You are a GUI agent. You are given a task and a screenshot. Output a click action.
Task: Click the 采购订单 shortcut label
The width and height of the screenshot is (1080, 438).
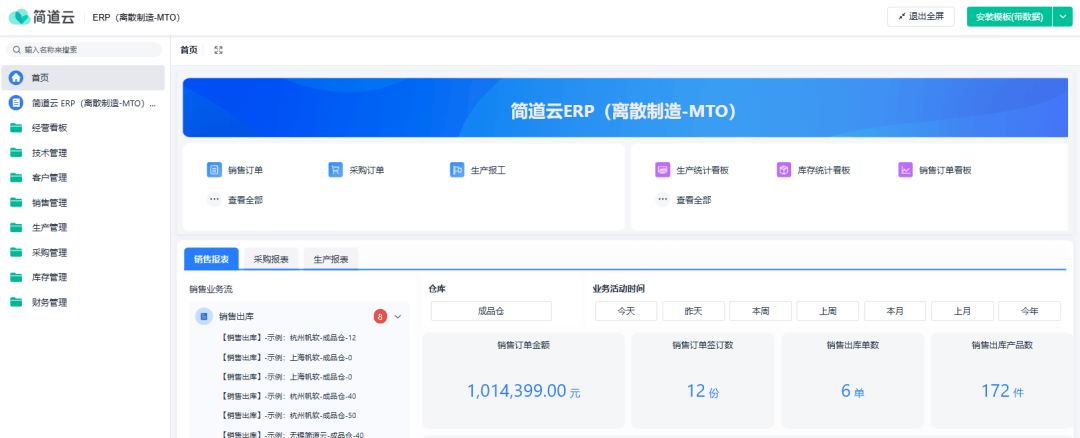click(366, 170)
